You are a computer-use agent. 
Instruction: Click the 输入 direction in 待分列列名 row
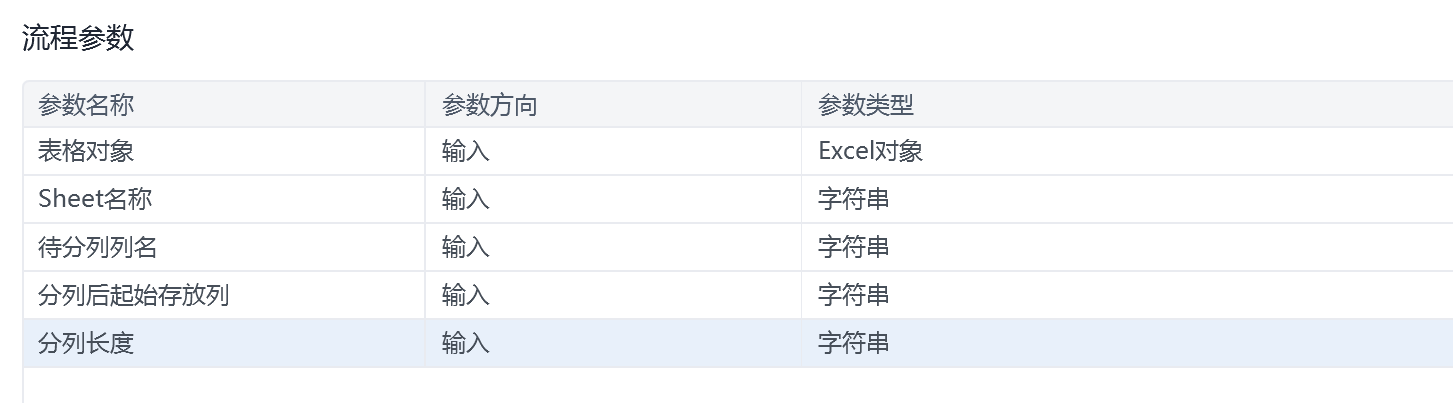pos(465,247)
